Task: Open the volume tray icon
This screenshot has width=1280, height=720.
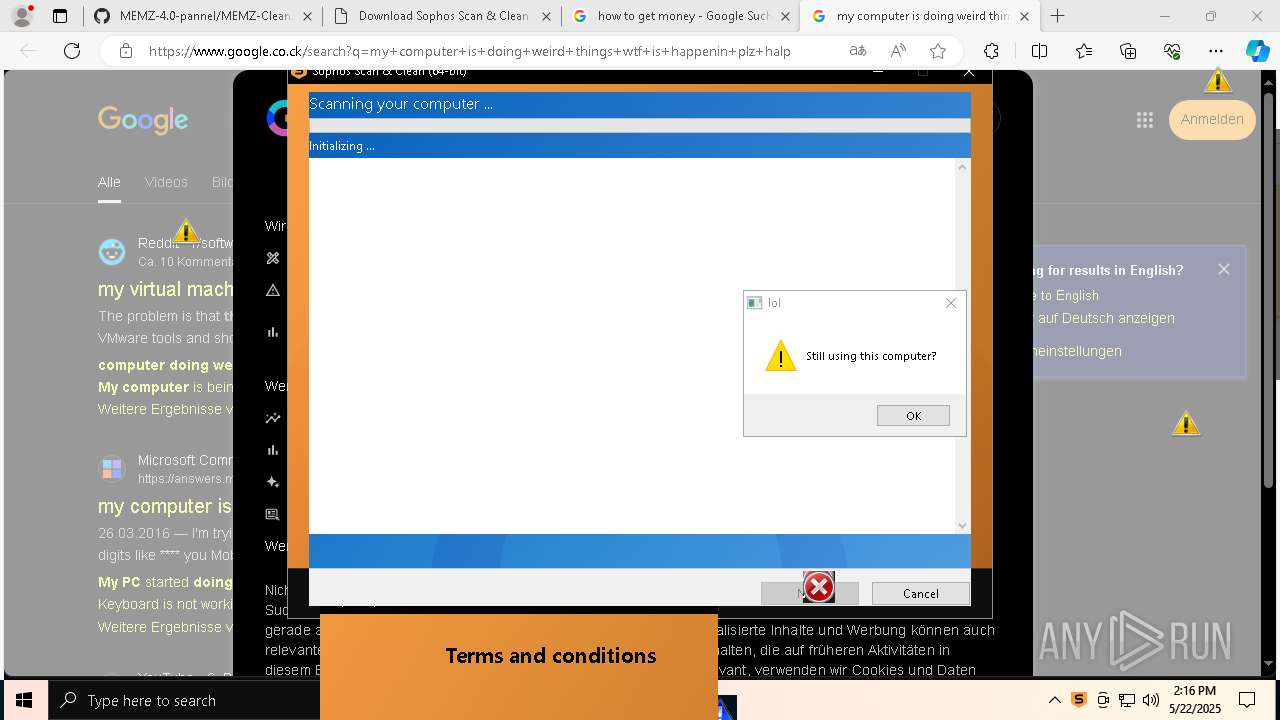Action: coord(1151,700)
